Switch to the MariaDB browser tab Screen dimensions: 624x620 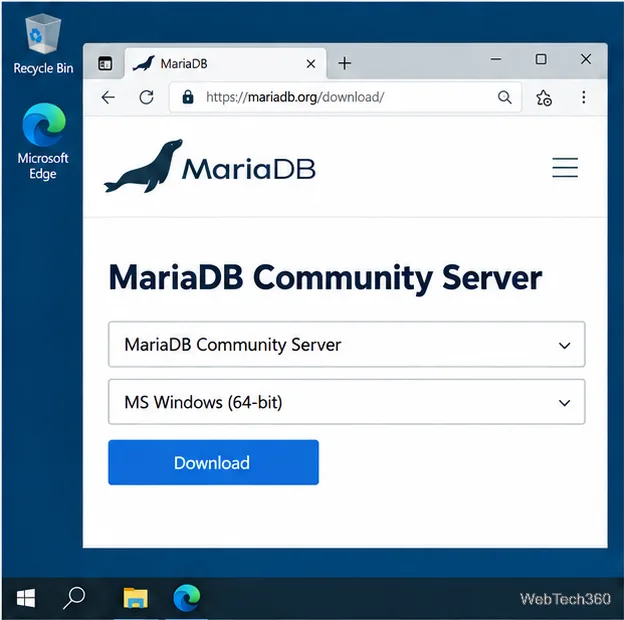click(225, 64)
